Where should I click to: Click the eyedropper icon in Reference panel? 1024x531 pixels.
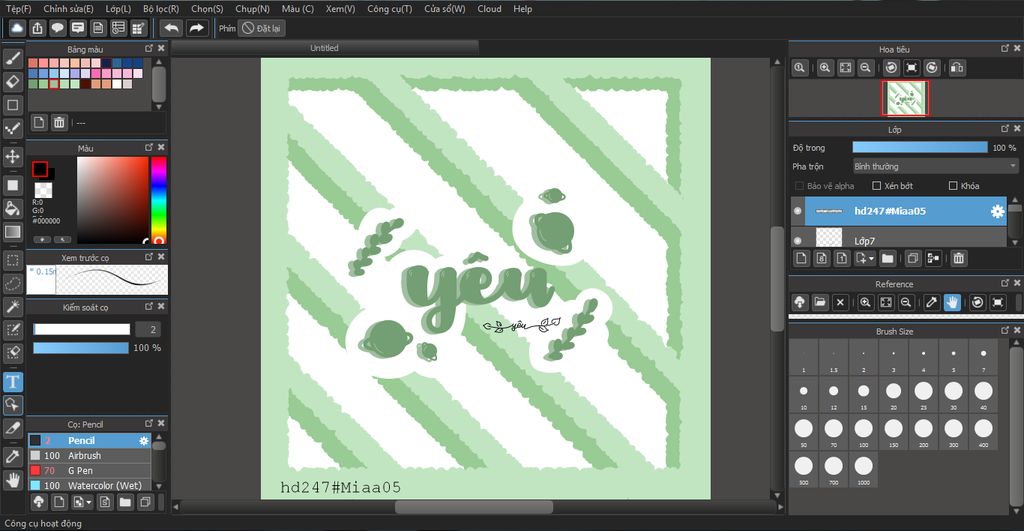(932, 302)
